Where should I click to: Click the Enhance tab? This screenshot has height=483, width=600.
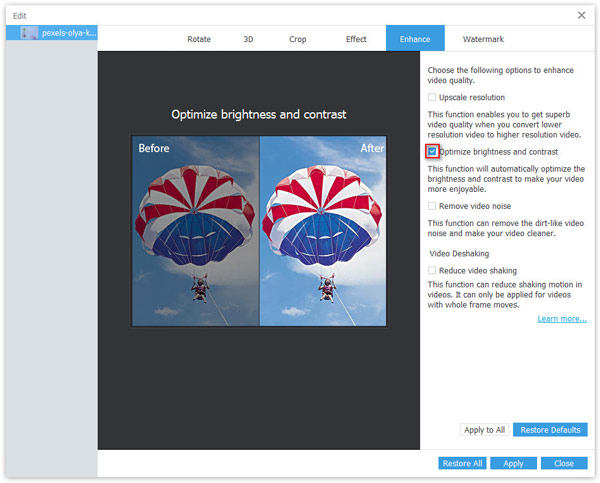click(415, 38)
